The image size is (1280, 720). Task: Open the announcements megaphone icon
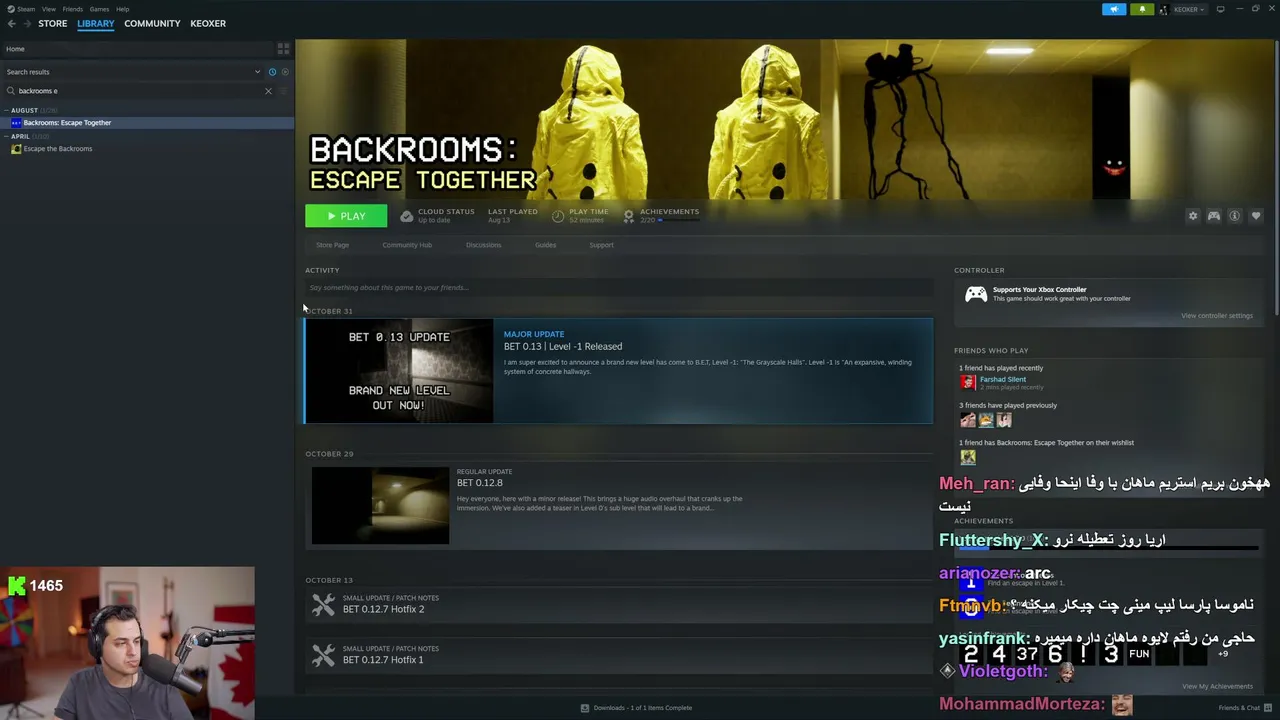coord(1114,9)
